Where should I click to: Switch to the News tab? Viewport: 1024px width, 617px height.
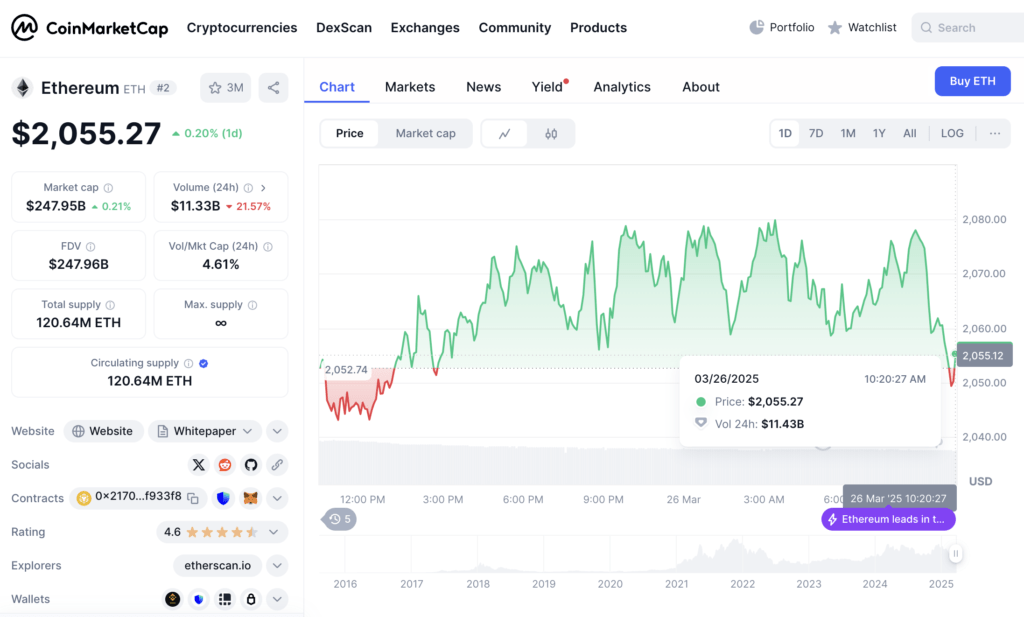point(483,87)
